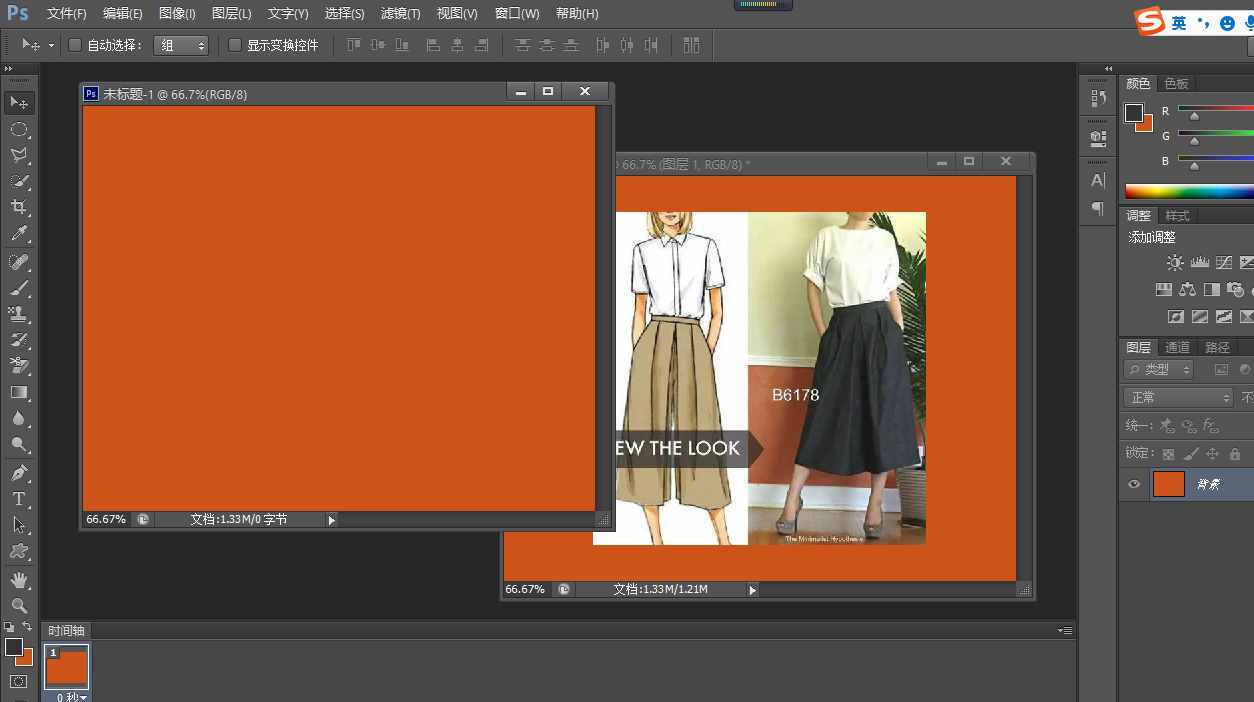The width and height of the screenshot is (1254, 702).
Task: Switch to the 通道 tab
Action: pos(1177,348)
